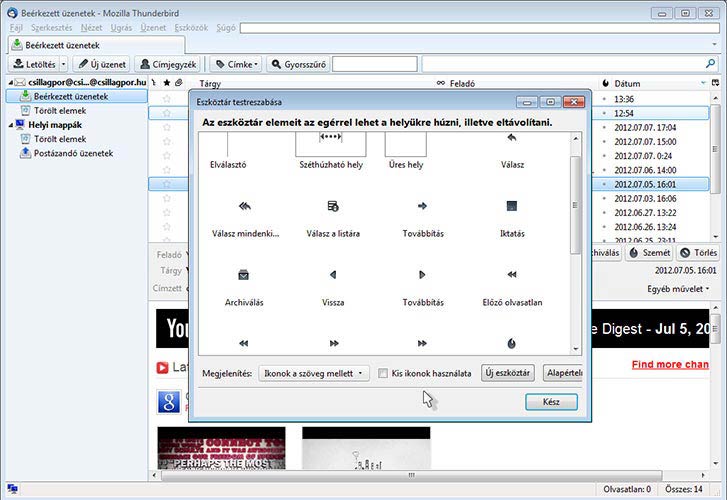Click the Válasz a listára icon
The width and height of the screenshot is (727, 500).
[333, 206]
